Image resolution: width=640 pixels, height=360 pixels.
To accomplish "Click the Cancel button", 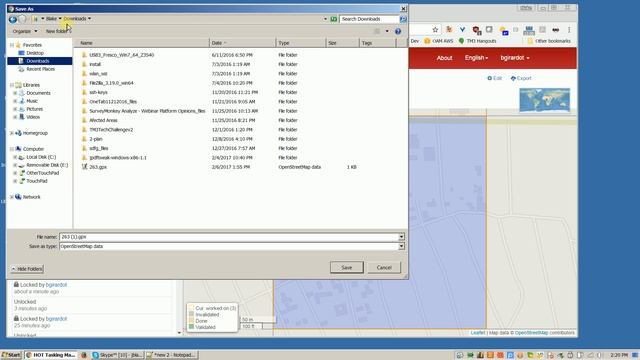I will 384,268.
